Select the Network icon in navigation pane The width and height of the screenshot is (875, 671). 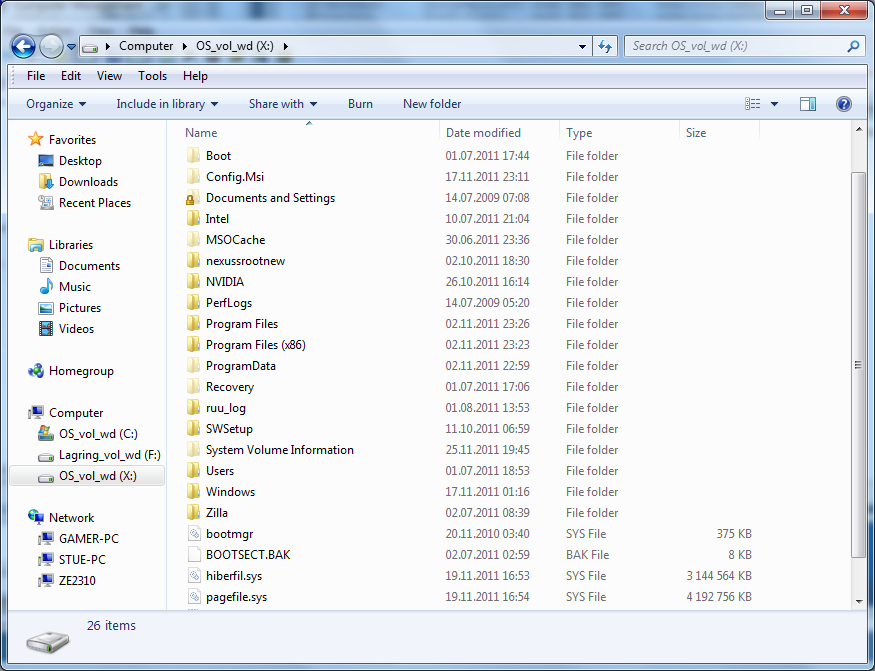point(36,517)
